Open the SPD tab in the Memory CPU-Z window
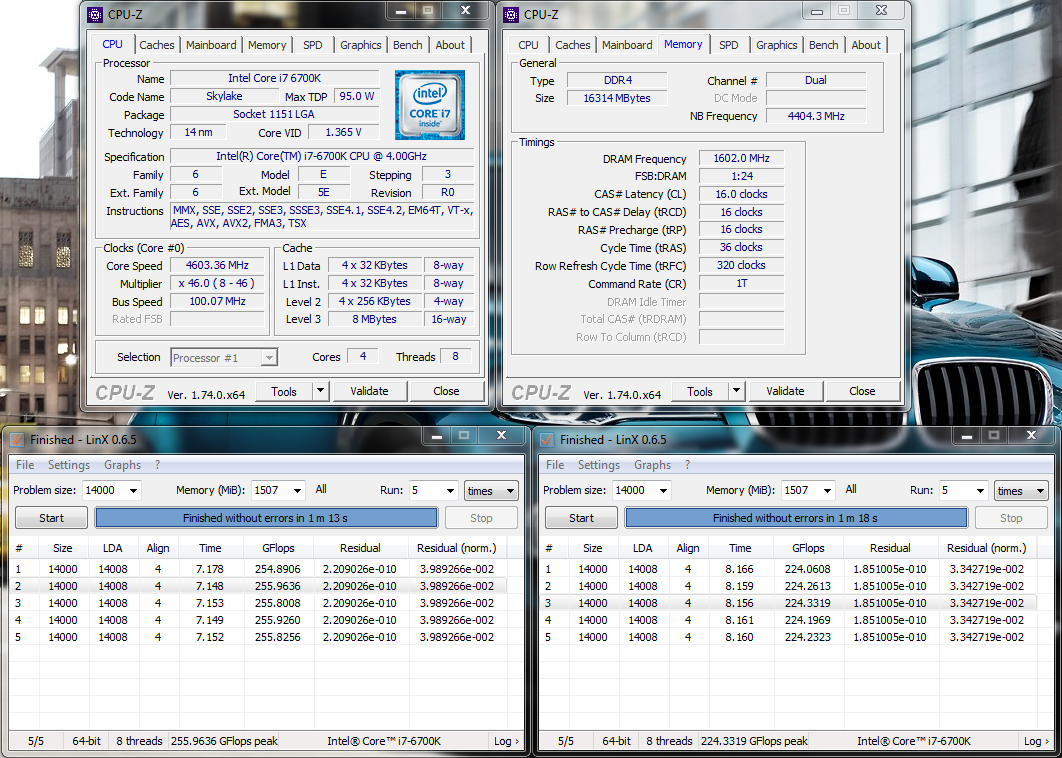The height and width of the screenshot is (758, 1062). point(729,45)
